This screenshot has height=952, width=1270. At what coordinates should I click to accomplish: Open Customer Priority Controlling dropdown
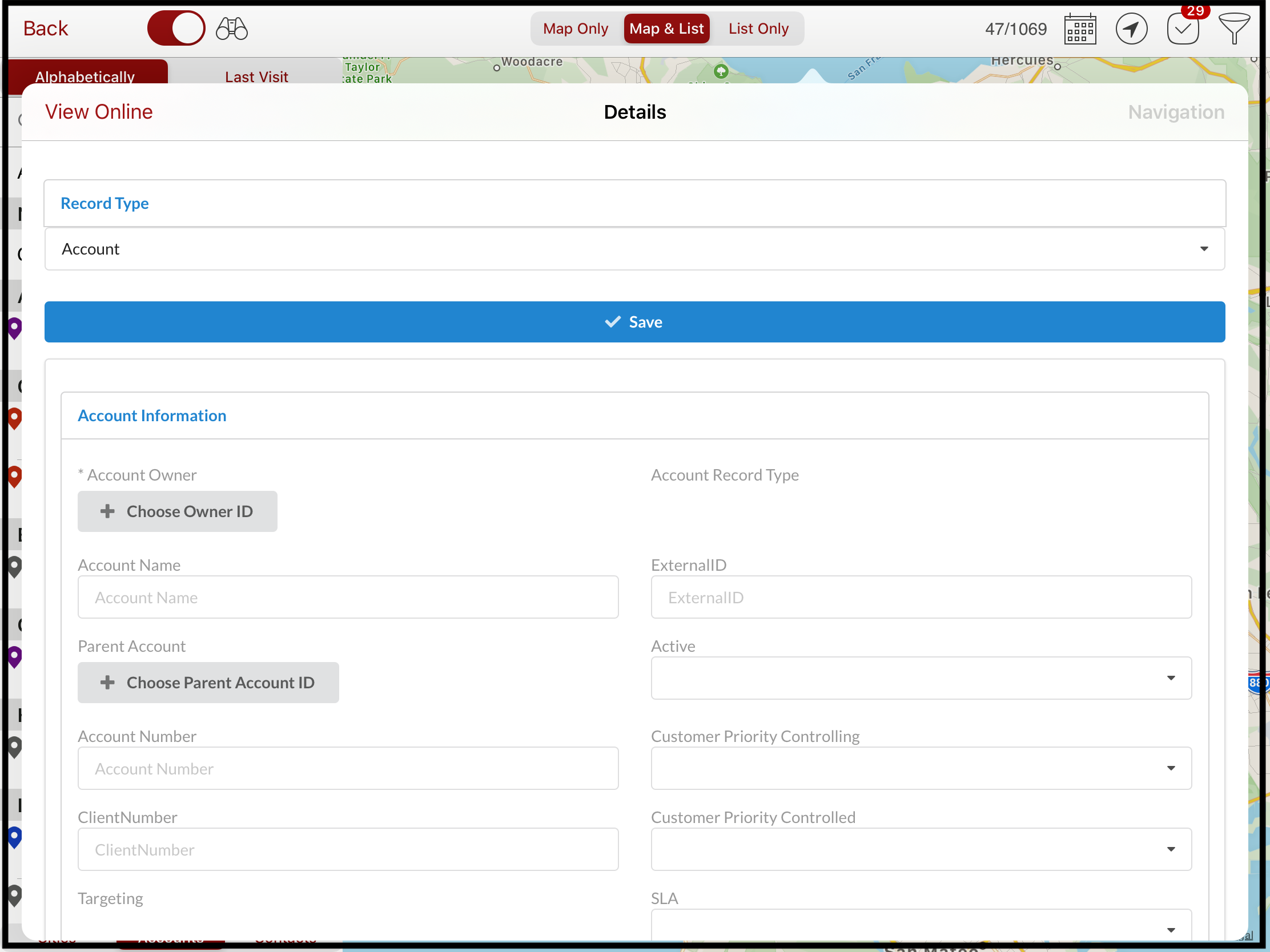[921, 768]
